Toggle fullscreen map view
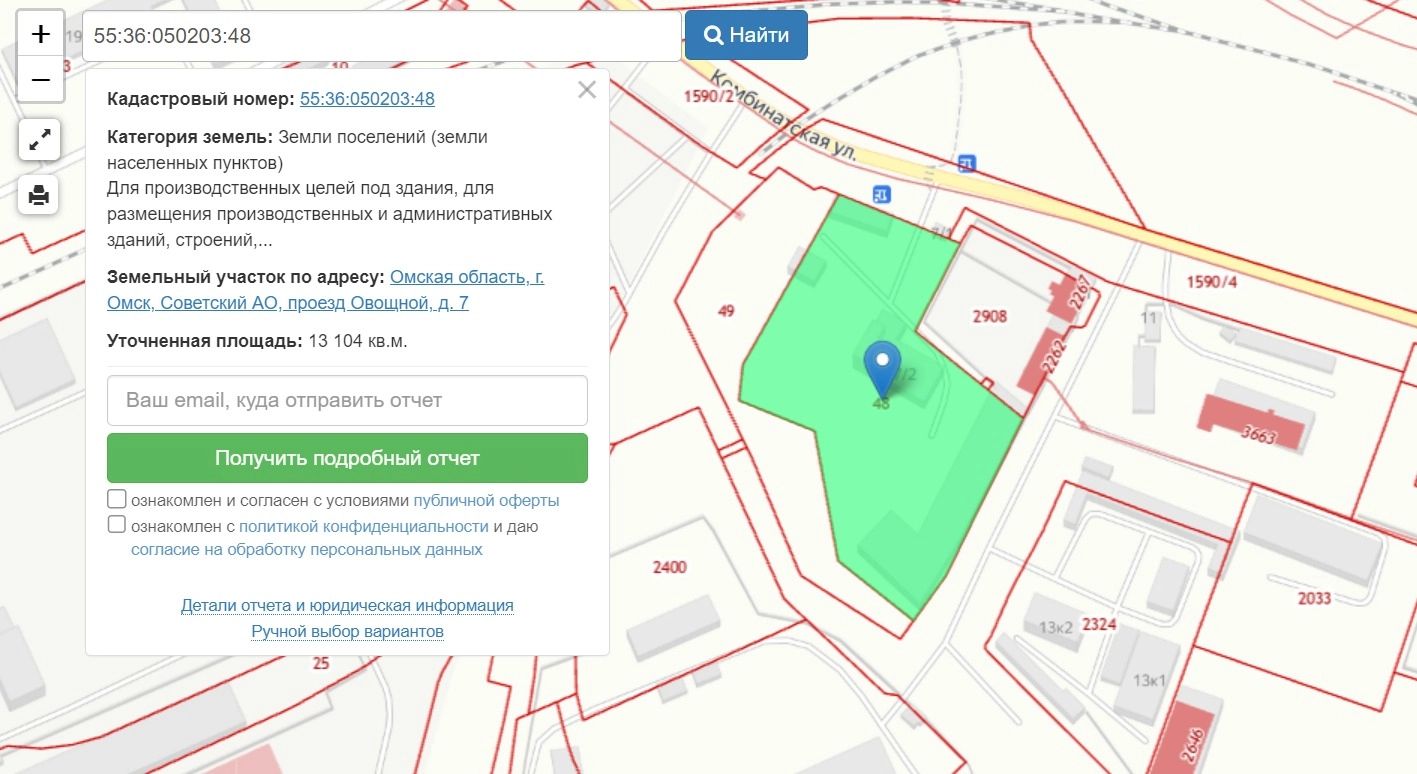Image resolution: width=1417 pixels, height=774 pixels. [x=40, y=141]
